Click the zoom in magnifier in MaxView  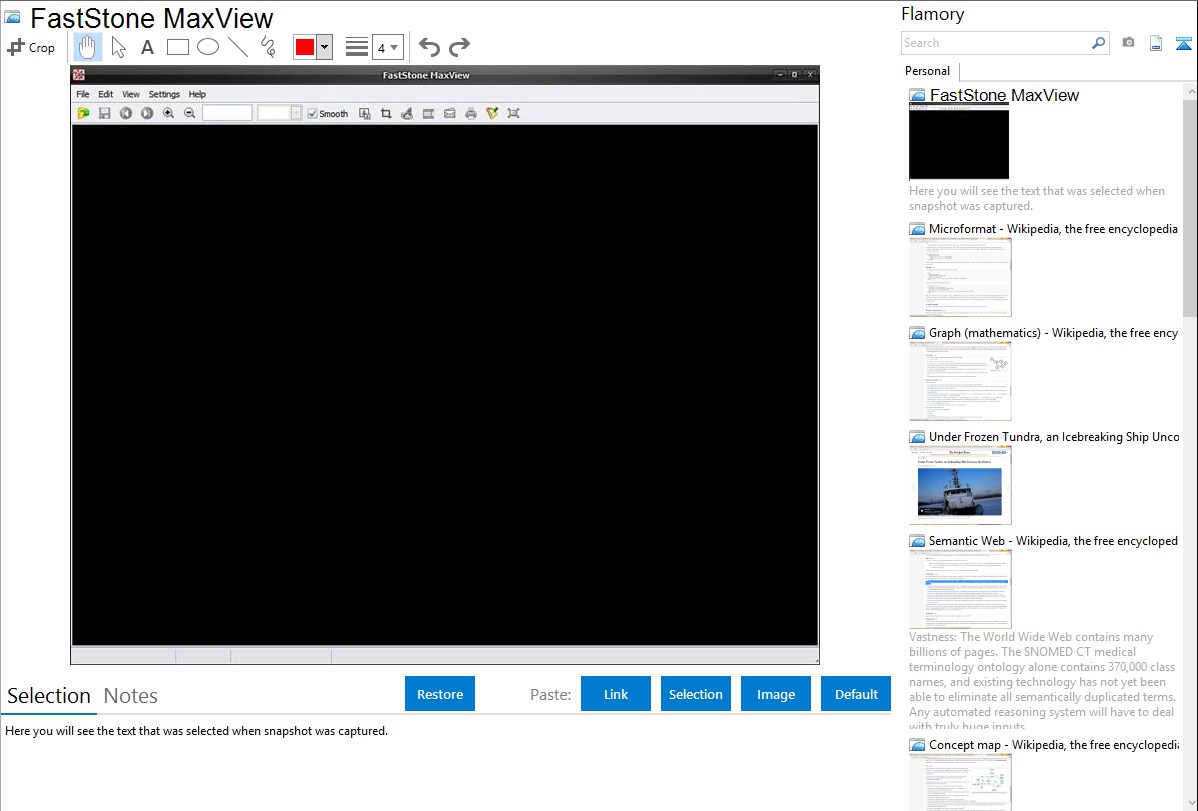coord(168,113)
